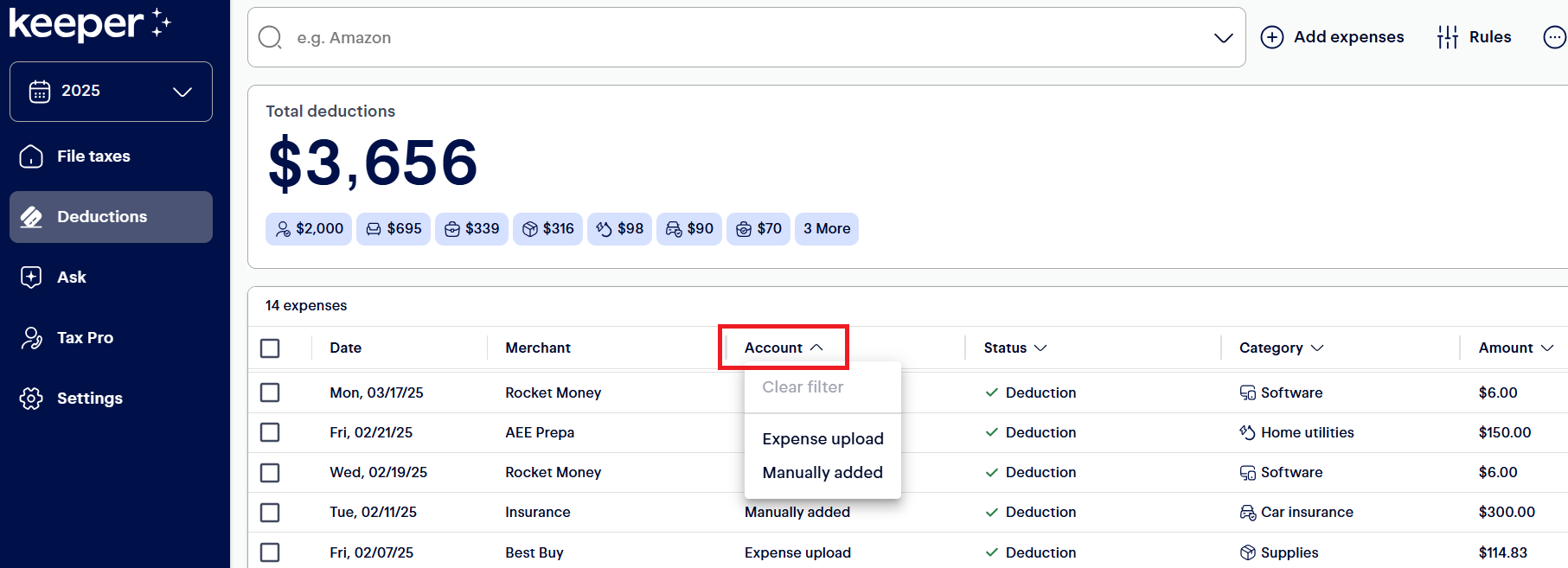The width and height of the screenshot is (1568, 568).
Task: Select the AEE Prepa expense checkbox
Action: pos(270,432)
